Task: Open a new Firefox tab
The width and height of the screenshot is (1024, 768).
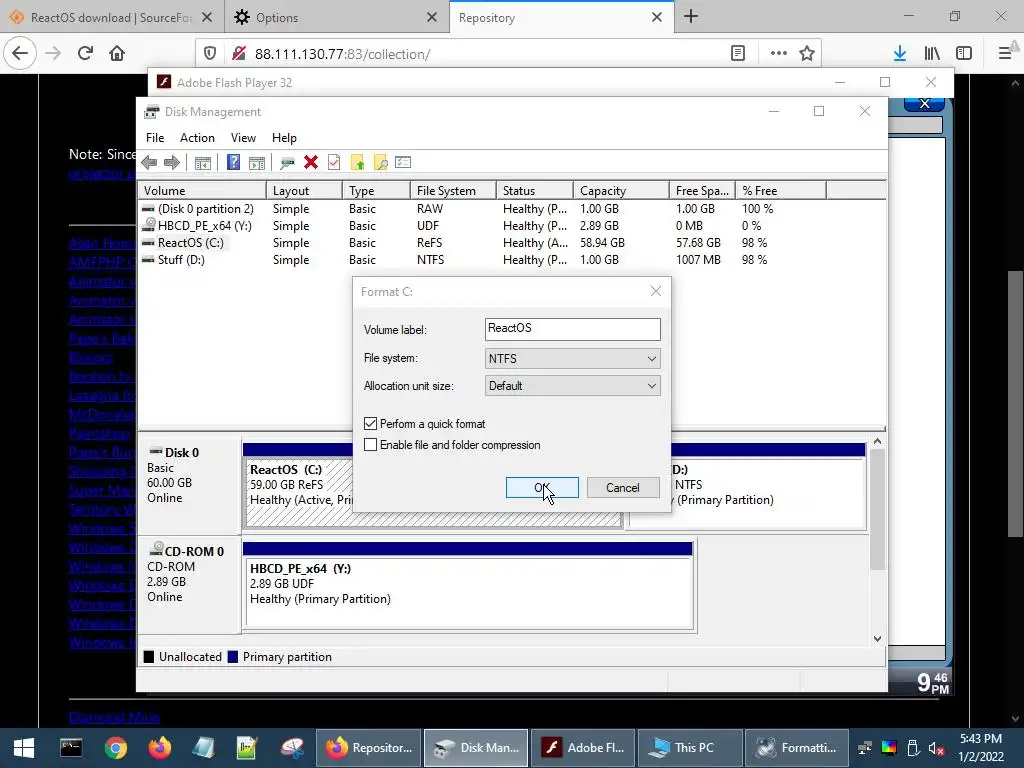Action: (x=691, y=17)
